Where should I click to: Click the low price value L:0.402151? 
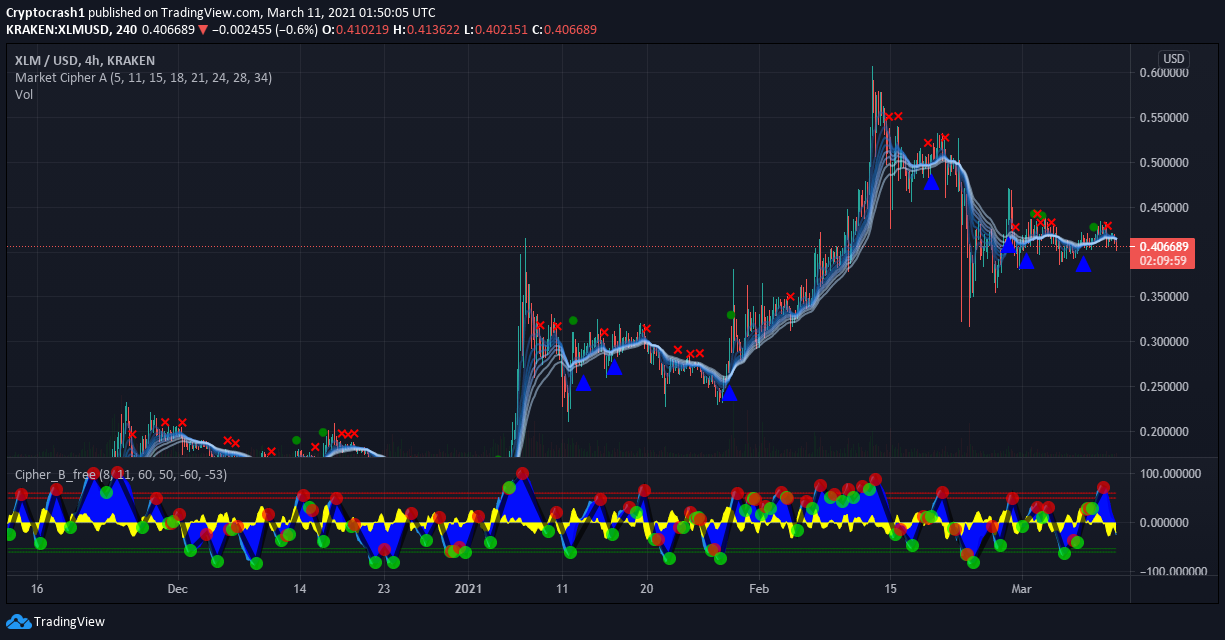pyautogui.click(x=495, y=29)
